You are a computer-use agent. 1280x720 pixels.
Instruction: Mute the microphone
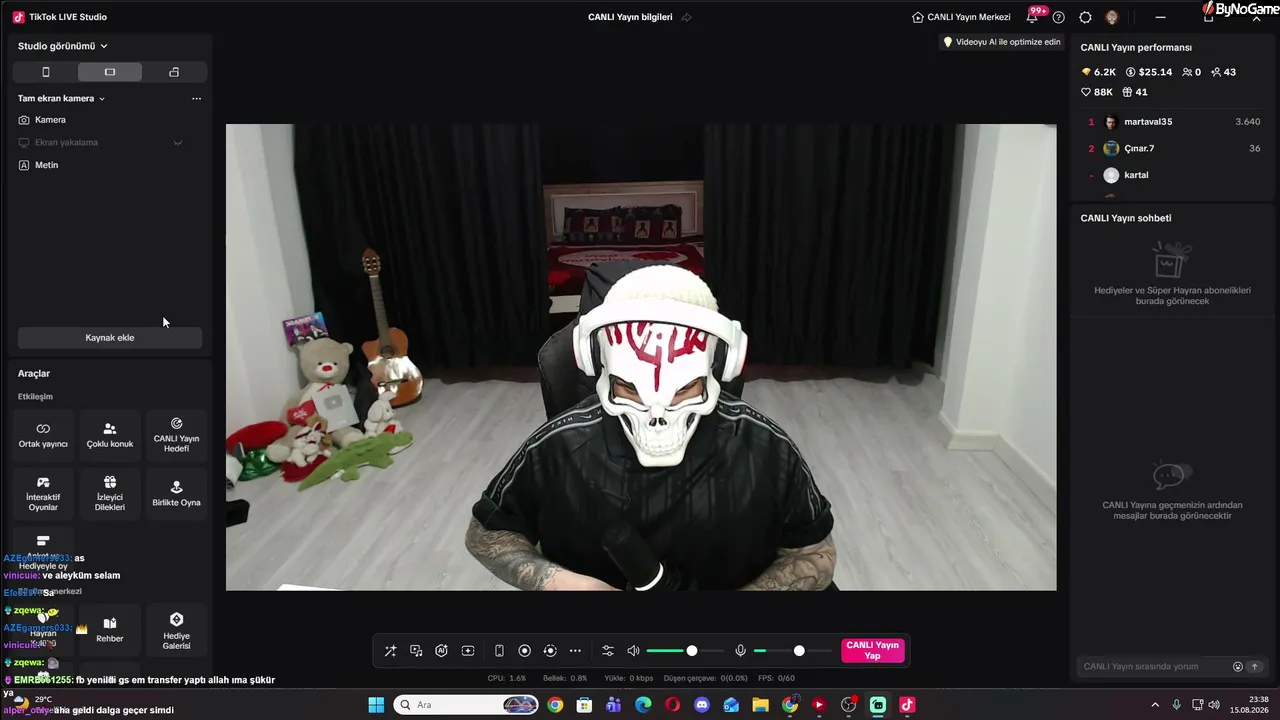[740, 651]
